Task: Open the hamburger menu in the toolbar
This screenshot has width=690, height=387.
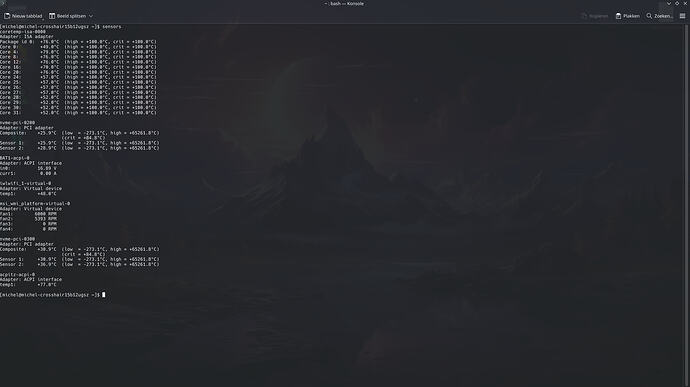Action: point(683,16)
